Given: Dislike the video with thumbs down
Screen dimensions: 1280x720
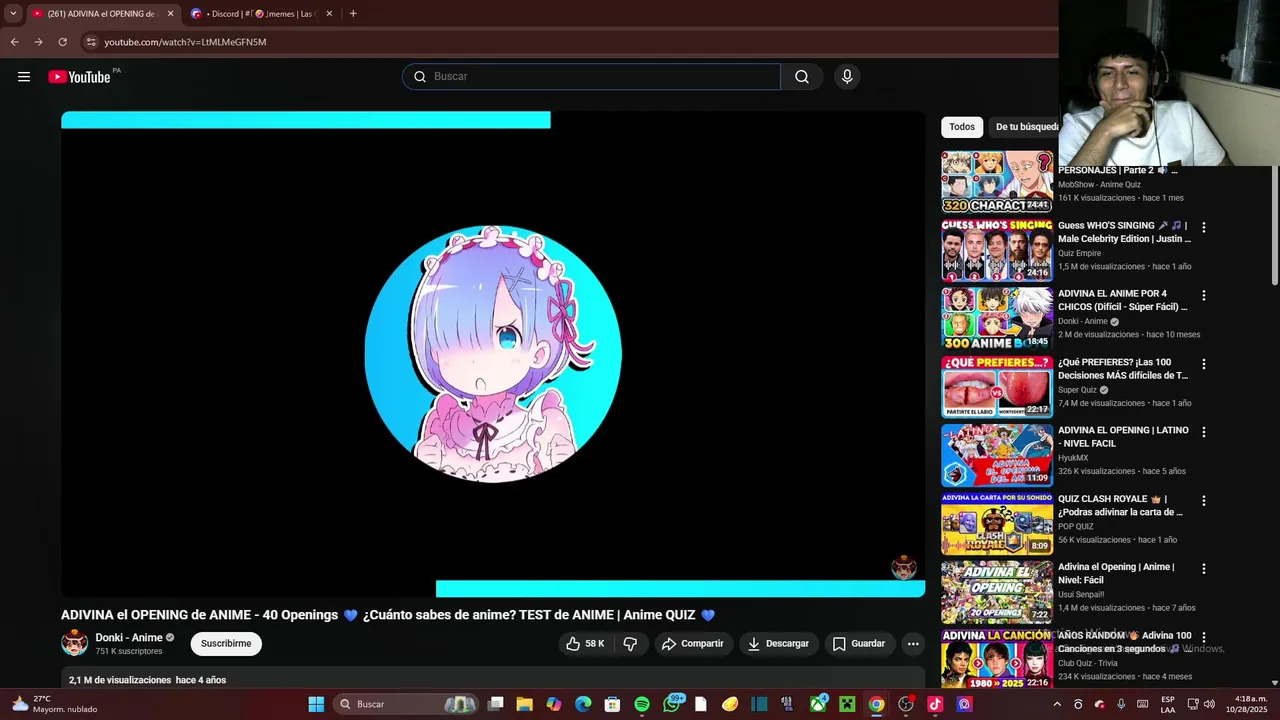Looking at the screenshot, I should tap(630, 644).
